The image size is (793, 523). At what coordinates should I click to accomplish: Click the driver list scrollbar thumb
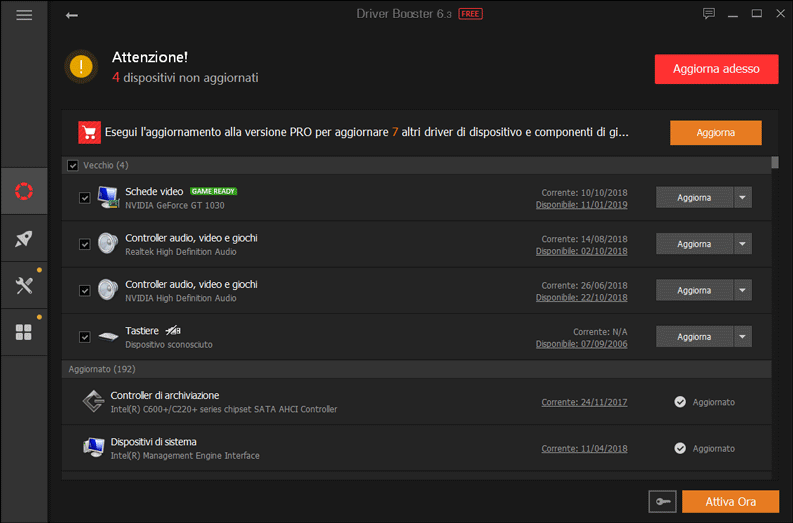[775, 162]
